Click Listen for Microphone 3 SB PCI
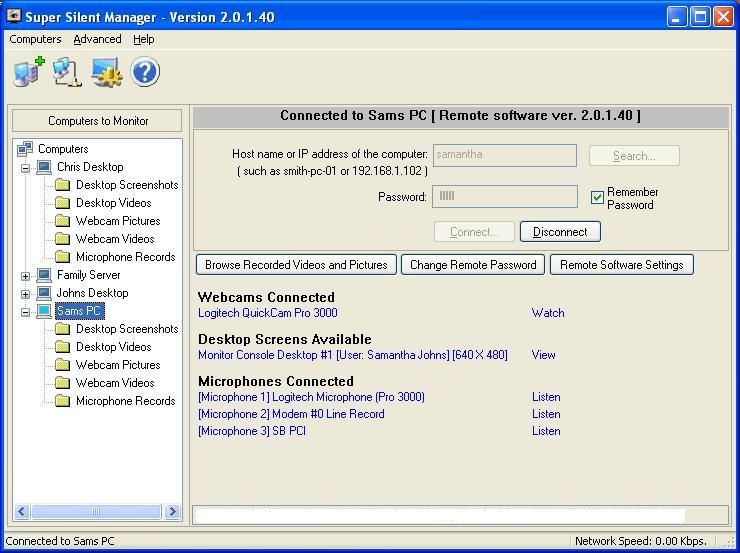 pyautogui.click(x=546, y=431)
